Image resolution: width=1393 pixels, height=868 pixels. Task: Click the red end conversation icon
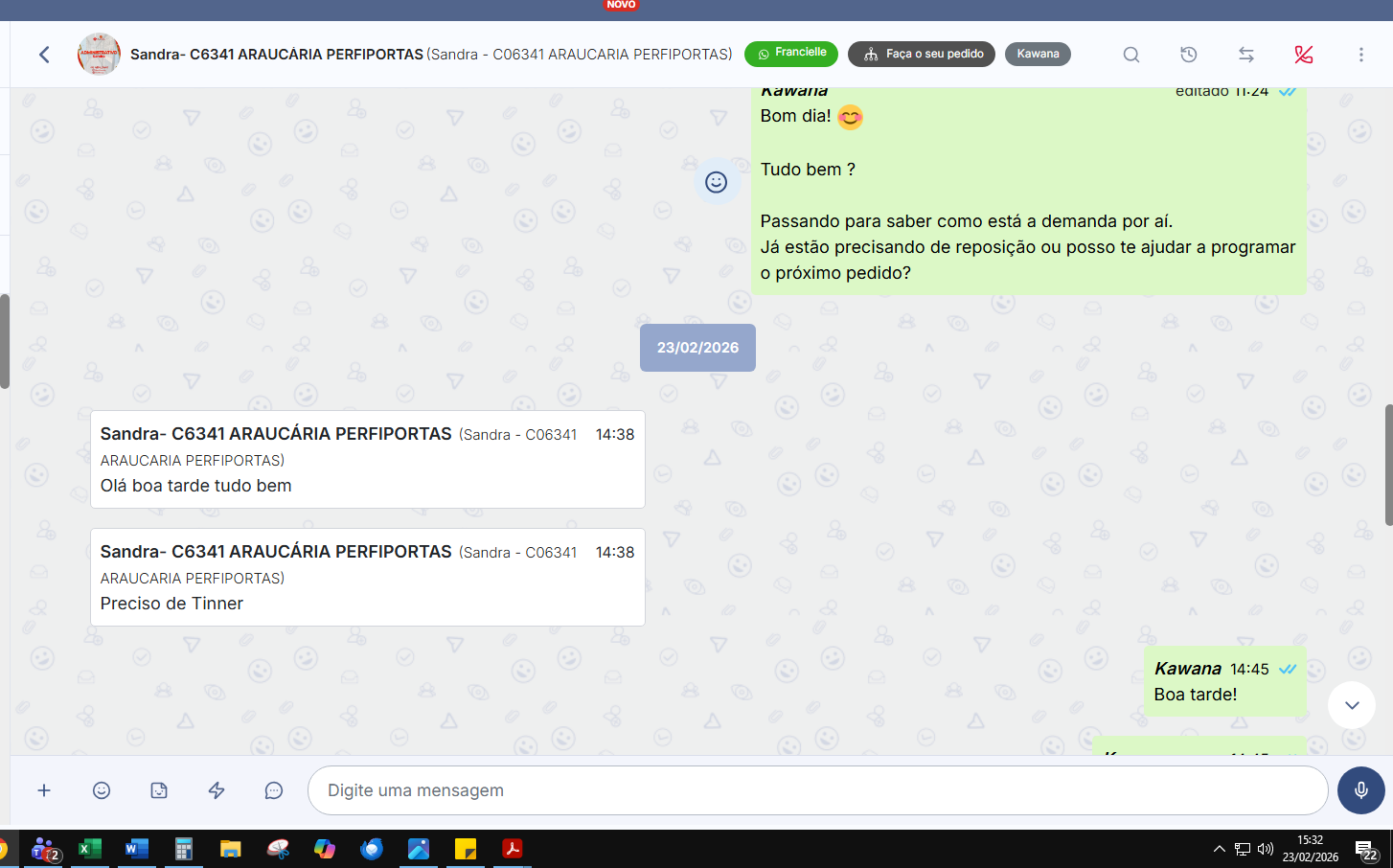pyautogui.click(x=1304, y=55)
